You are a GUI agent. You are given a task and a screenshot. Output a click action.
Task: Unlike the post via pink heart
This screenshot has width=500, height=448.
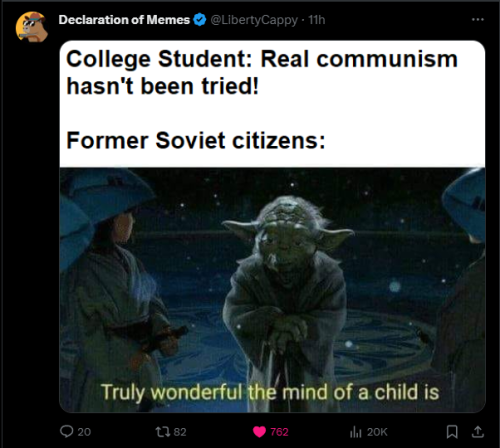pyautogui.click(x=259, y=432)
